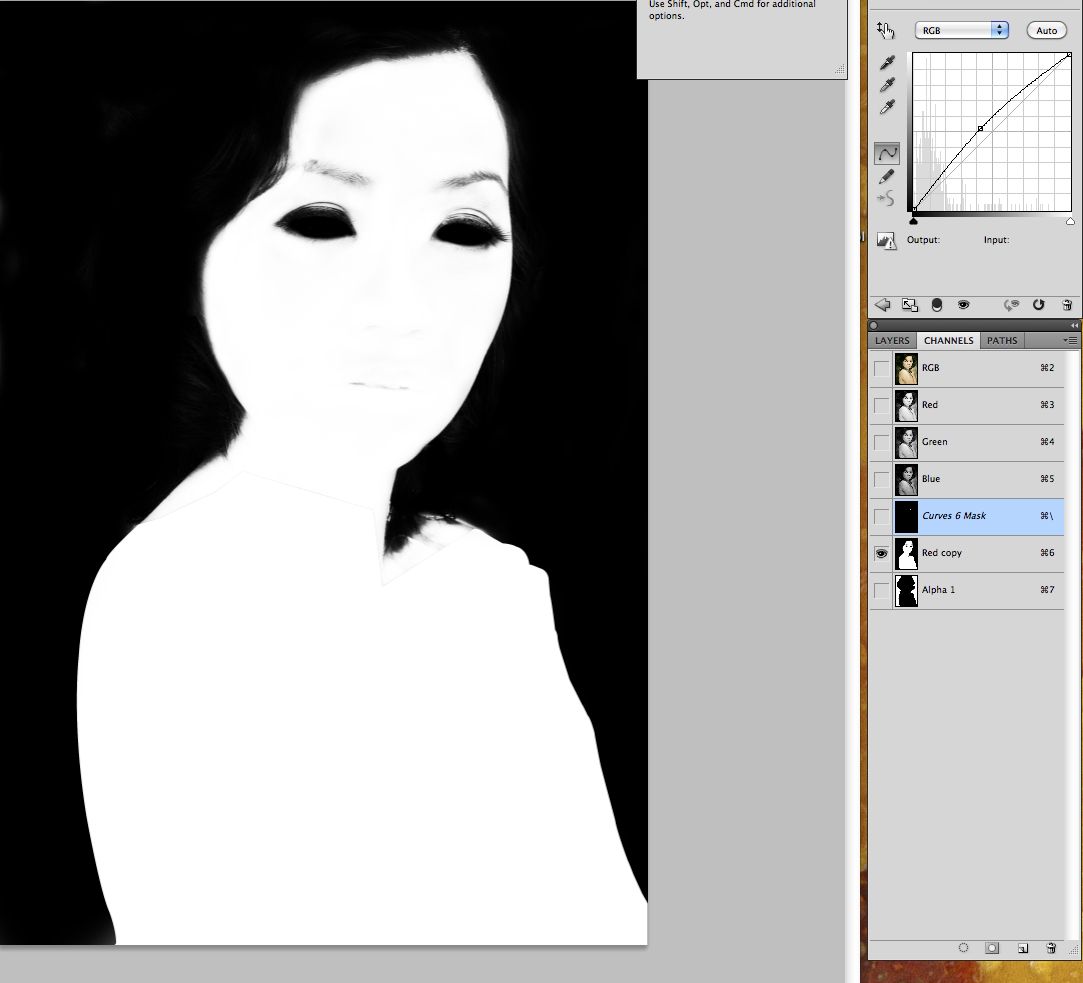The width and height of the screenshot is (1083, 983).
Task: Hide the Red copy channel
Action: (881, 553)
